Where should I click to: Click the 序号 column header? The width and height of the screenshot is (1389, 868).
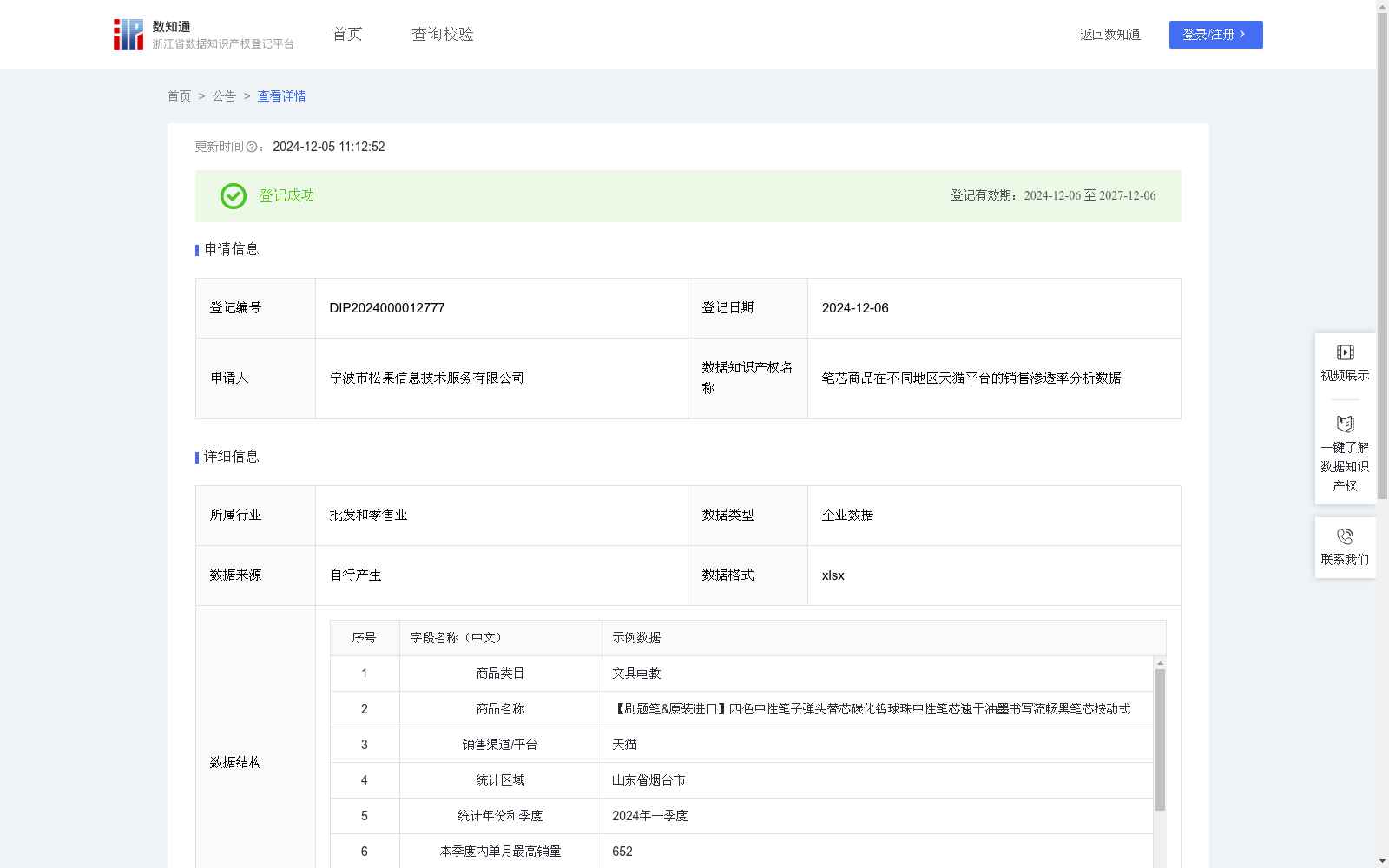(365, 638)
